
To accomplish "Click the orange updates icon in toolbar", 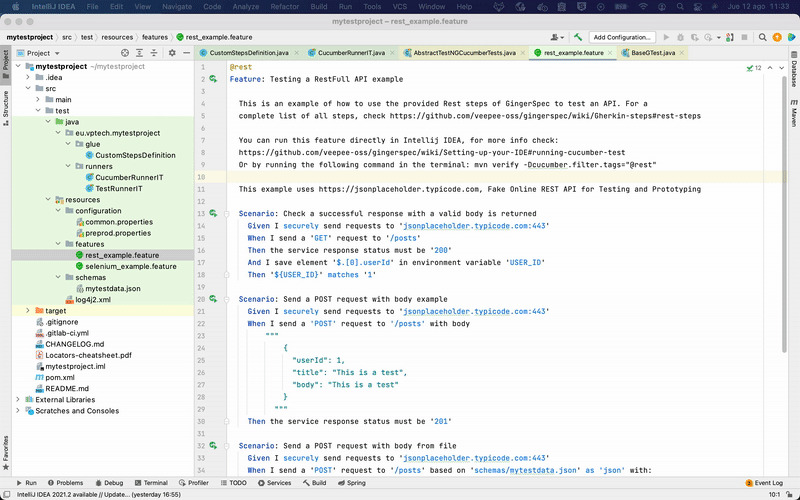I will [x=777, y=37].
